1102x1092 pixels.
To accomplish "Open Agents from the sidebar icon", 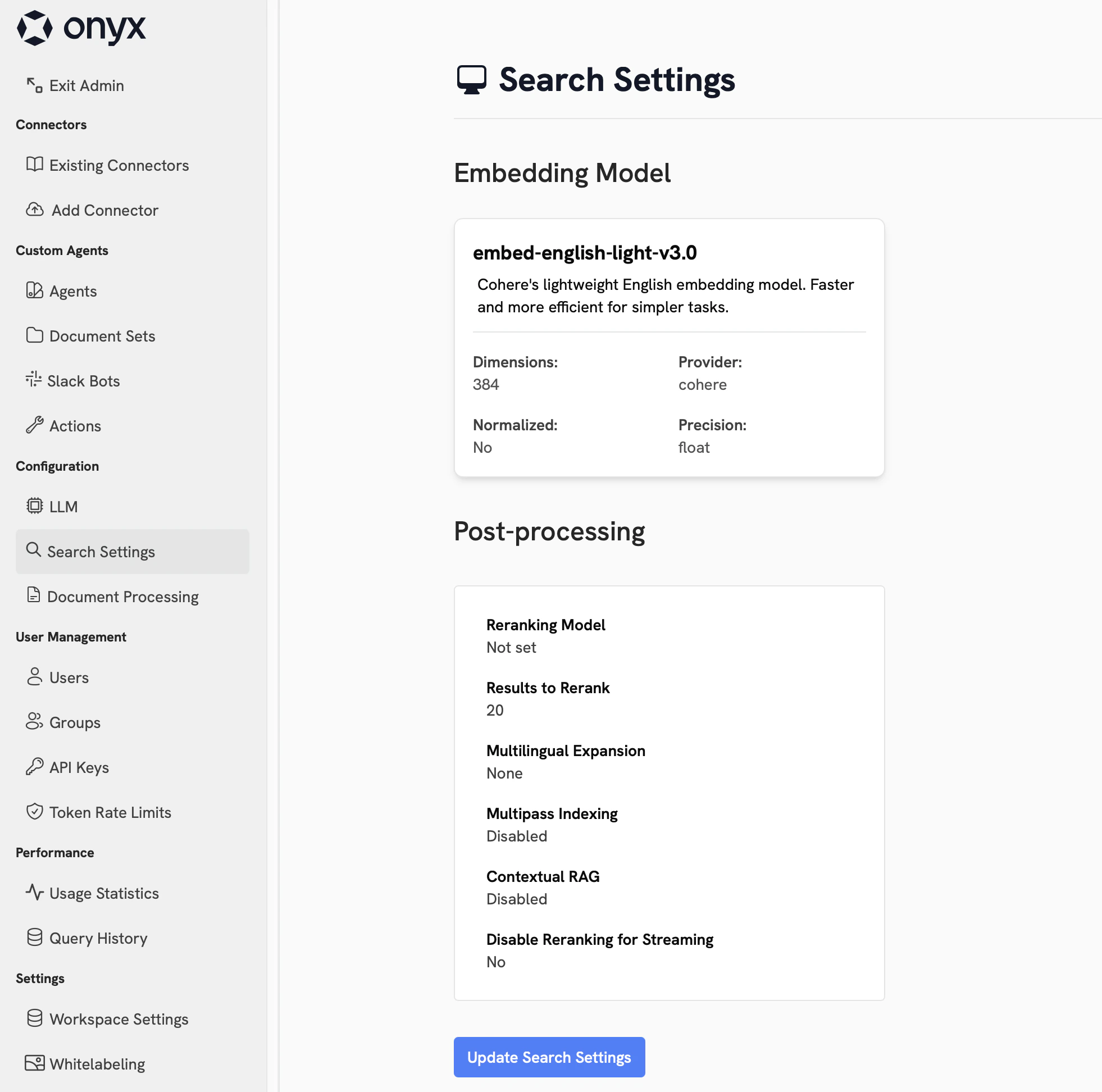I will point(34,291).
